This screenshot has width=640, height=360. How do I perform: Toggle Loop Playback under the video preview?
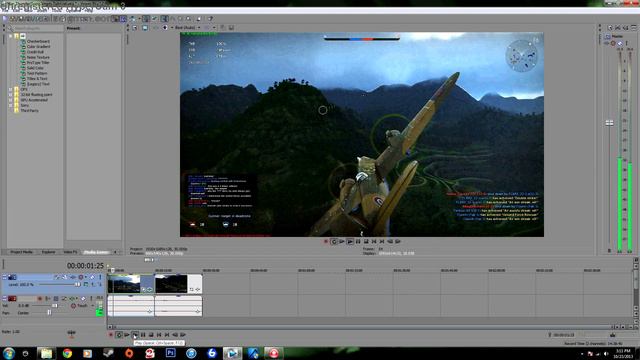[334, 242]
